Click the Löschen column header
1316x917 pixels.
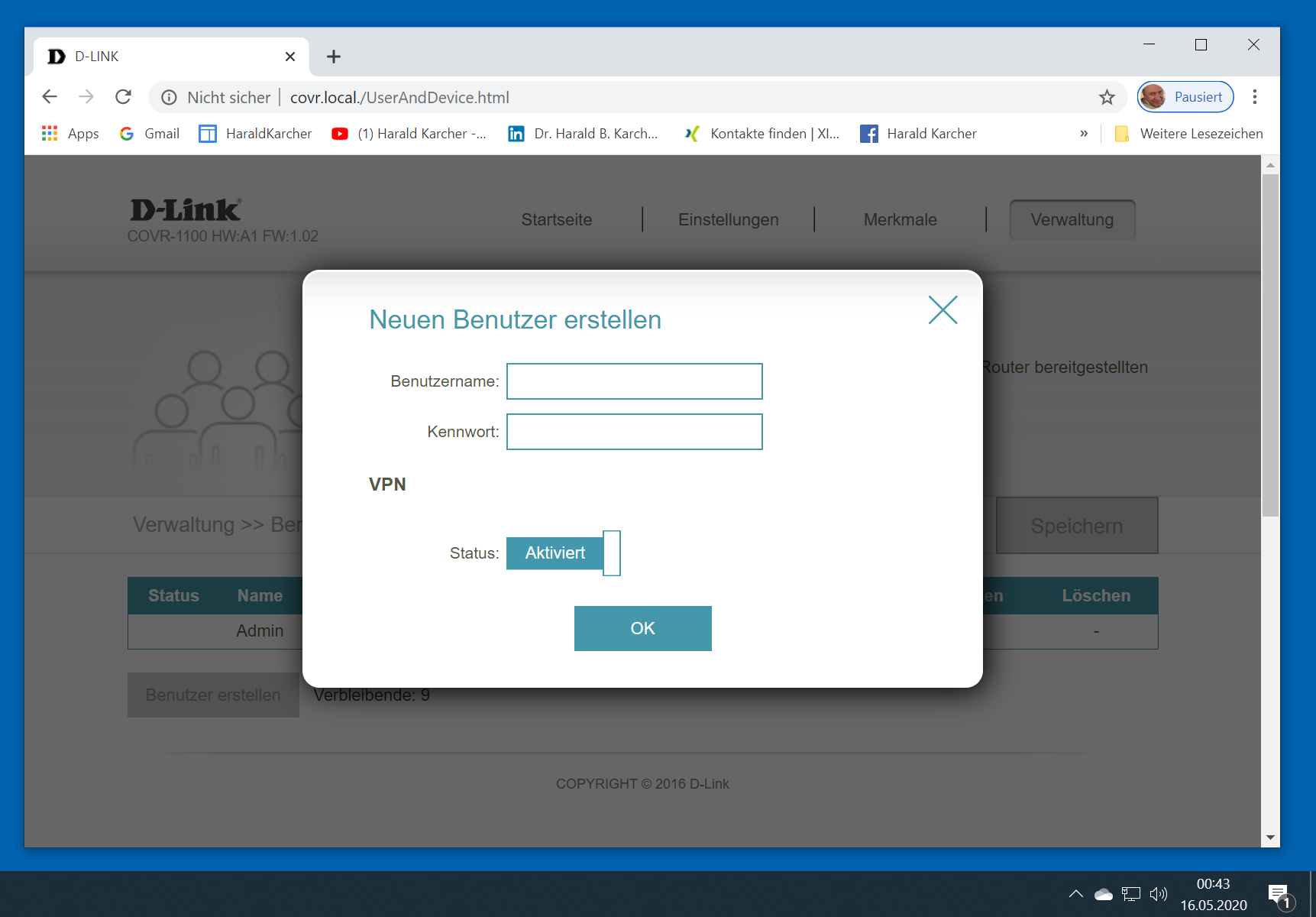coord(1096,596)
